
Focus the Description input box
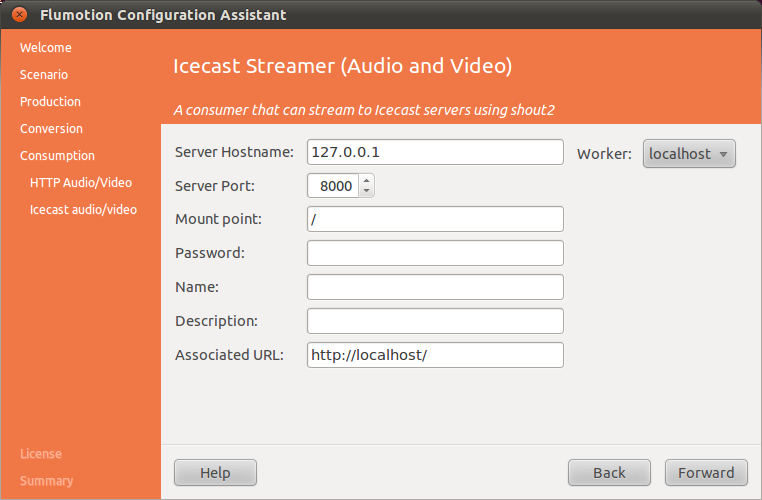coord(435,321)
